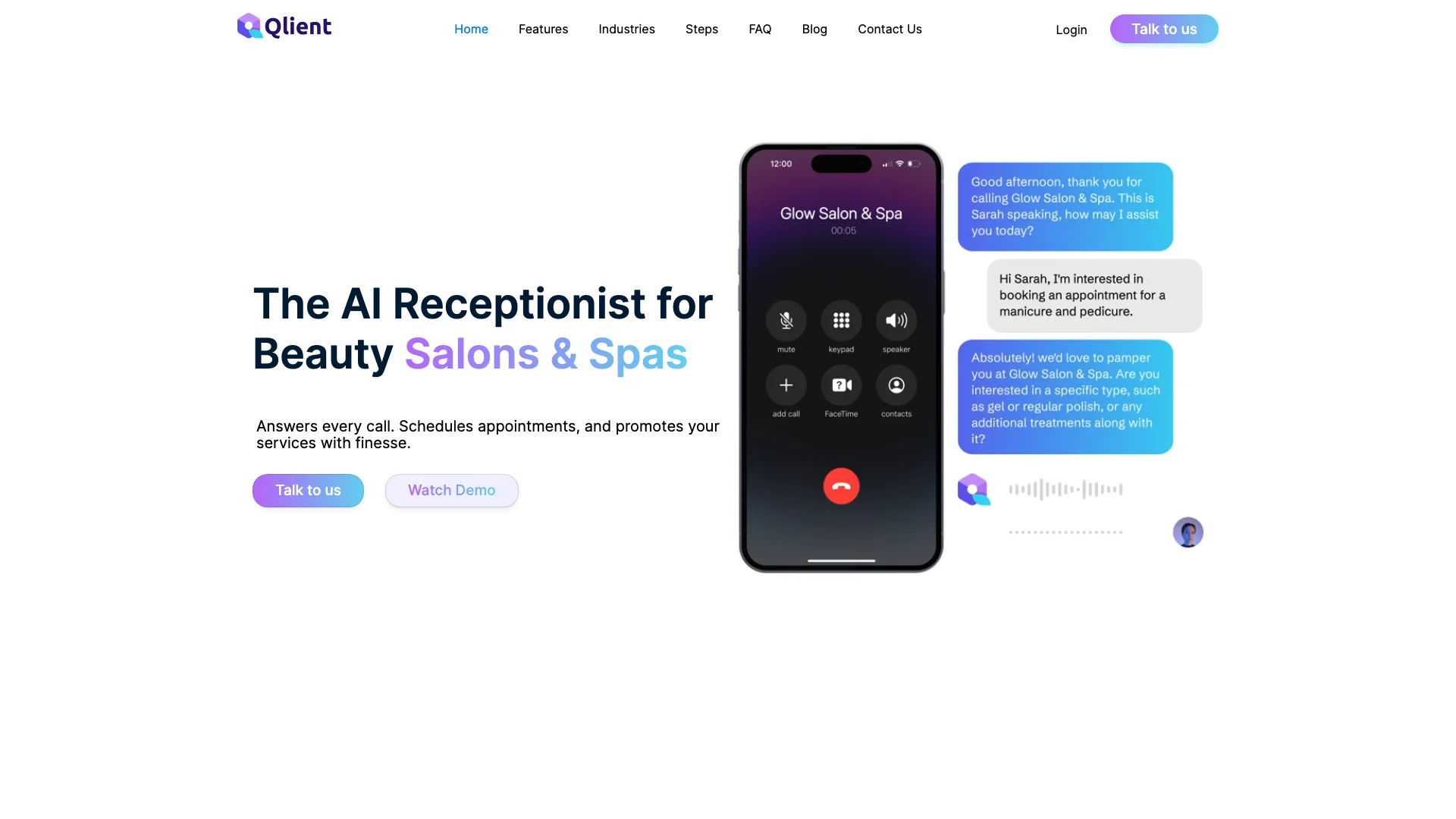Viewport: 1456px width, 819px height.
Task: Click the Watch Demo button
Action: coord(451,490)
